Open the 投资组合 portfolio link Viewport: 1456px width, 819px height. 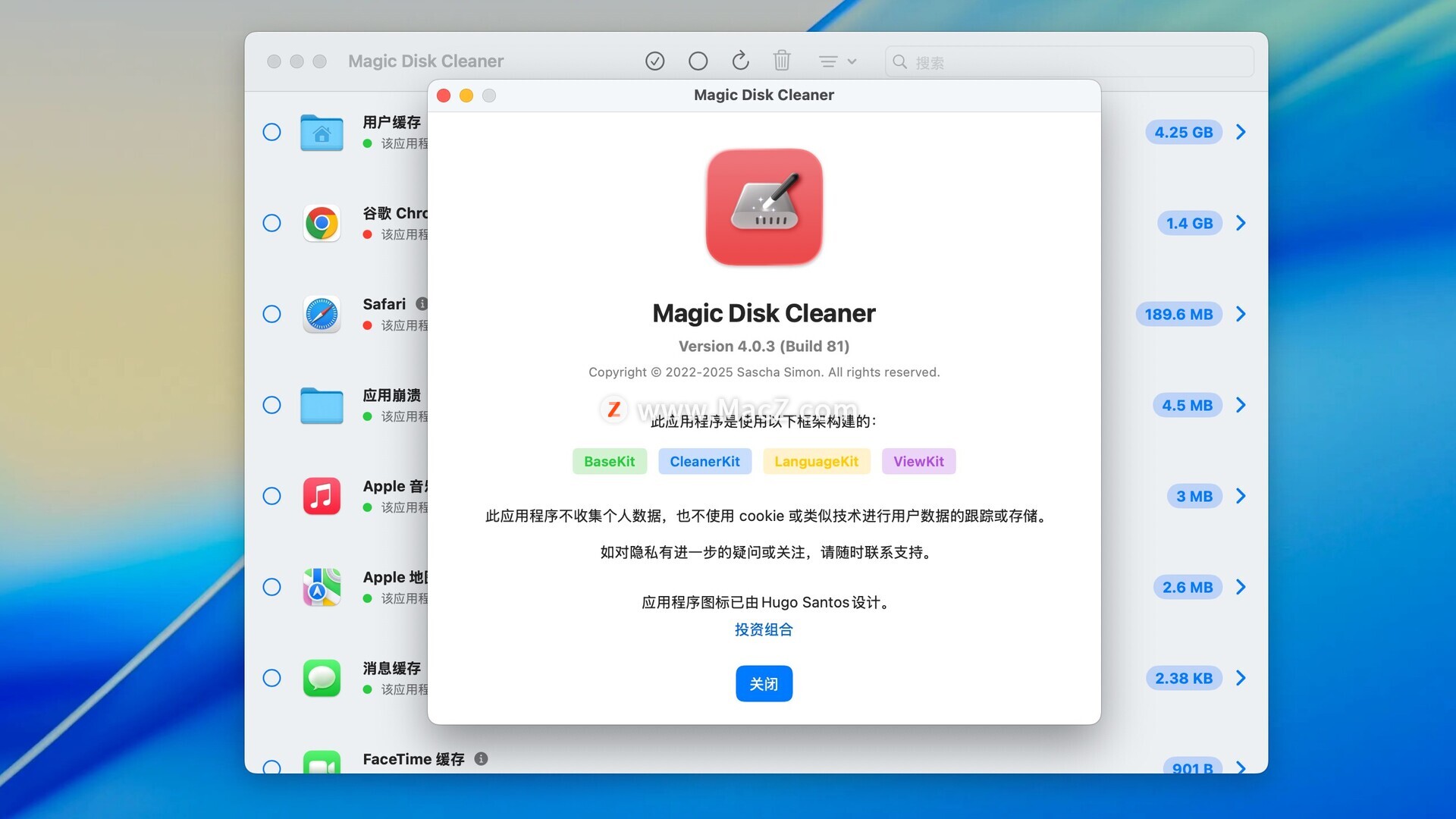(764, 629)
